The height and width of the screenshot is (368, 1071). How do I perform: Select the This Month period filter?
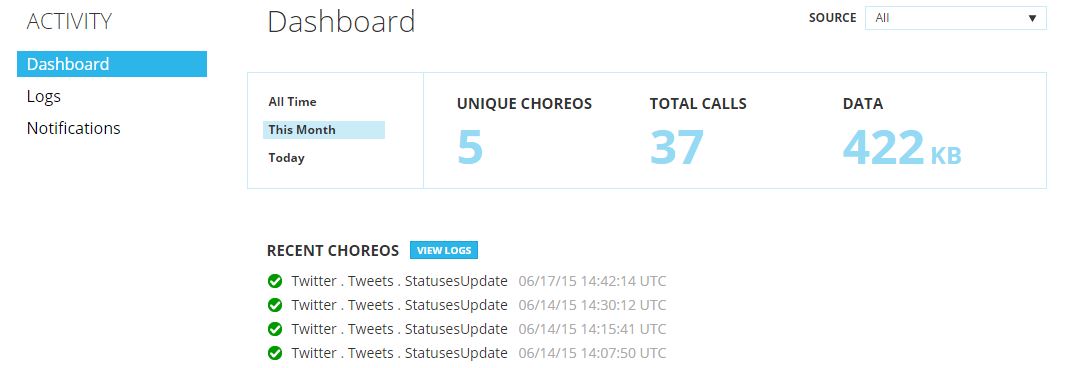click(x=324, y=130)
